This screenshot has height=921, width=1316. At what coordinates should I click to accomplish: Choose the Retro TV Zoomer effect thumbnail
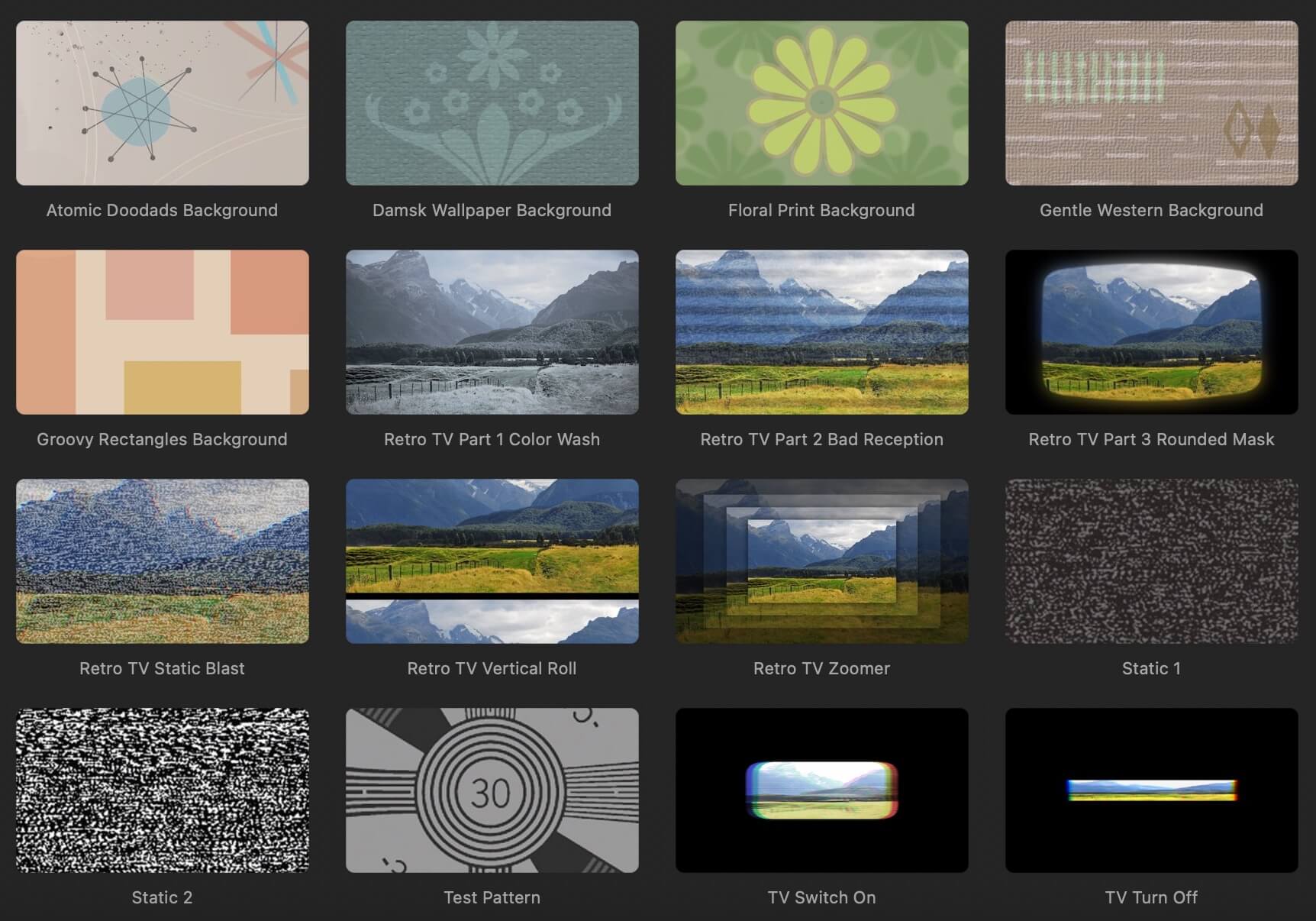pos(821,561)
